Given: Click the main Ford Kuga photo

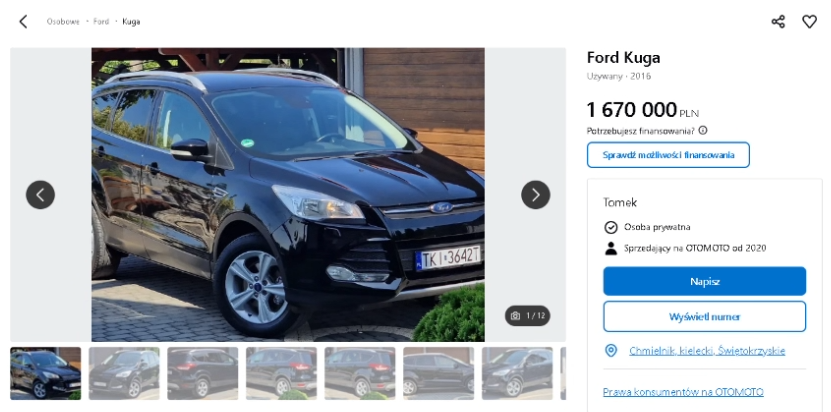Looking at the screenshot, I should pos(288,195).
